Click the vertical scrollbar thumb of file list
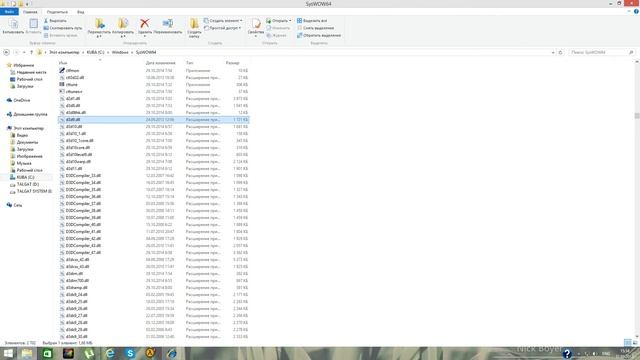 pos(637,116)
